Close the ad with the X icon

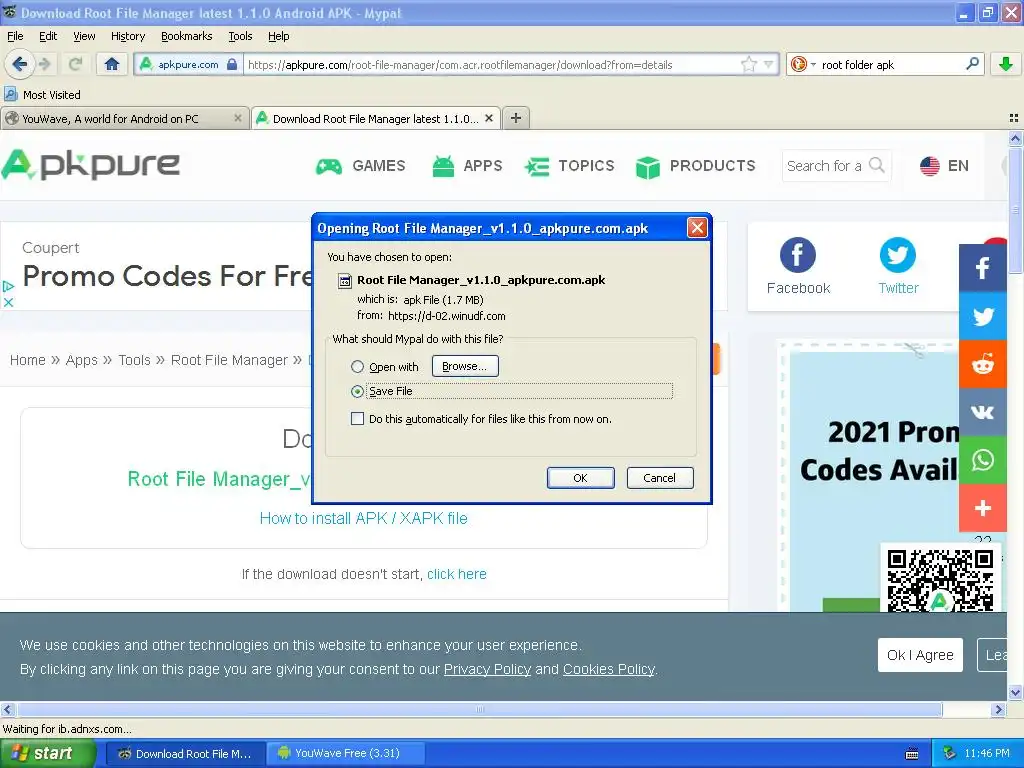point(8,302)
